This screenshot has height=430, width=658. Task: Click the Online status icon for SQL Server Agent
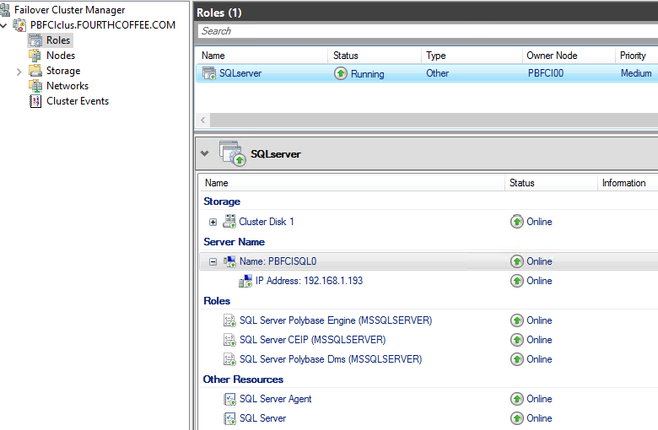point(517,399)
